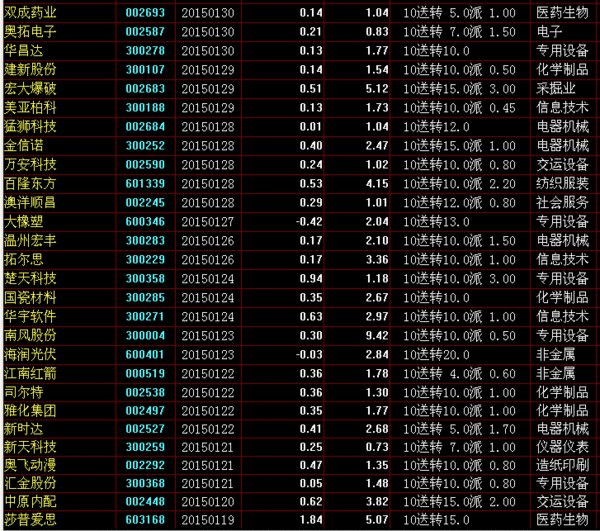Click stock code 300004 for 南风股份
This screenshot has width=600, height=531.
pyautogui.click(x=145, y=335)
